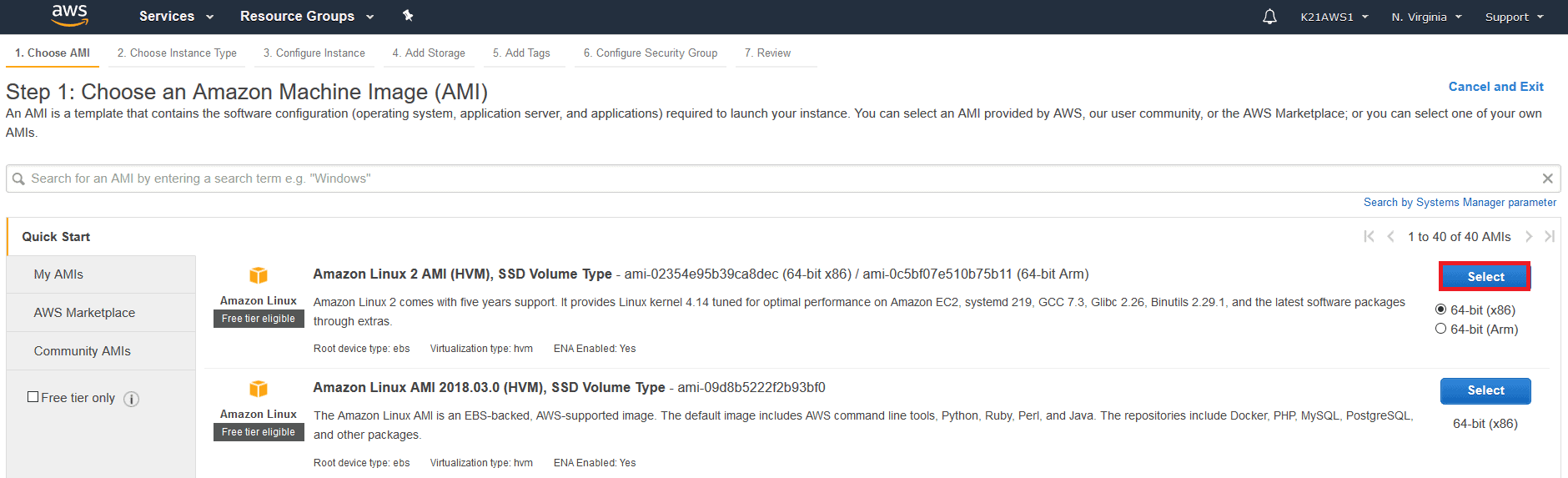This screenshot has width=1568, height=478.
Task: Open the N. Virginia region dropdown
Action: coord(1426,17)
